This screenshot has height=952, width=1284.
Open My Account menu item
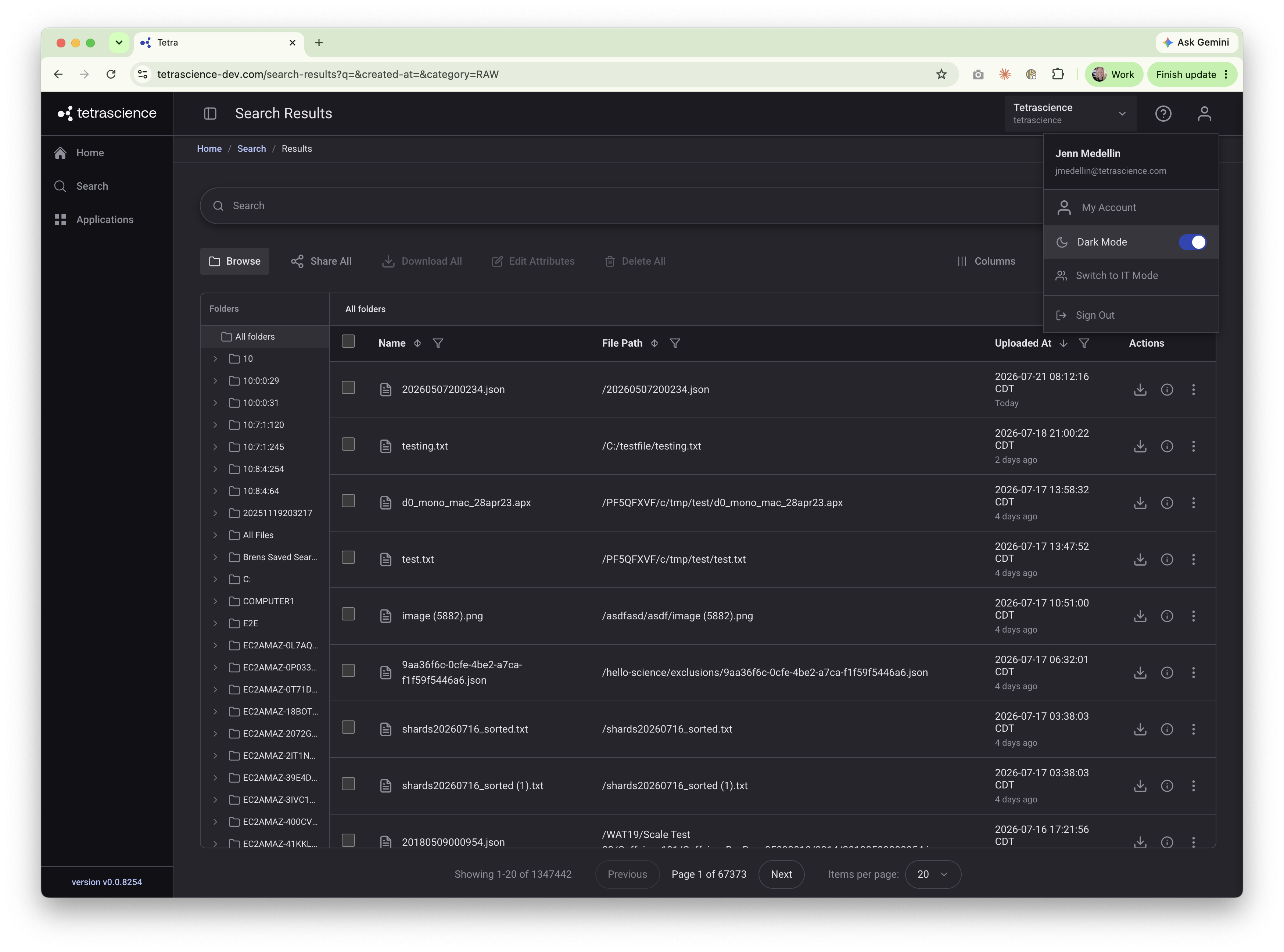point(1130,207)
